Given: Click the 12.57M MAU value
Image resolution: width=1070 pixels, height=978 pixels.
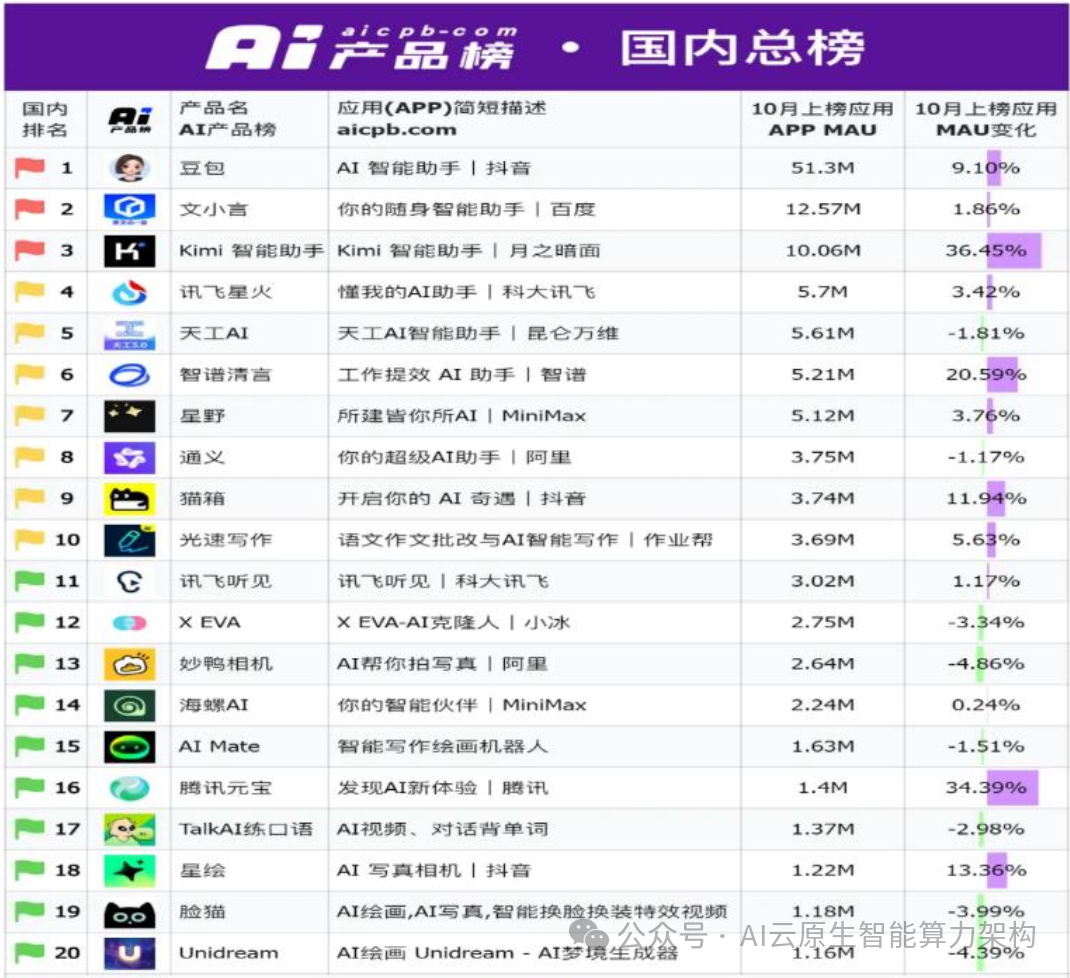Looking at the screenshot, I should coord(823,209).
